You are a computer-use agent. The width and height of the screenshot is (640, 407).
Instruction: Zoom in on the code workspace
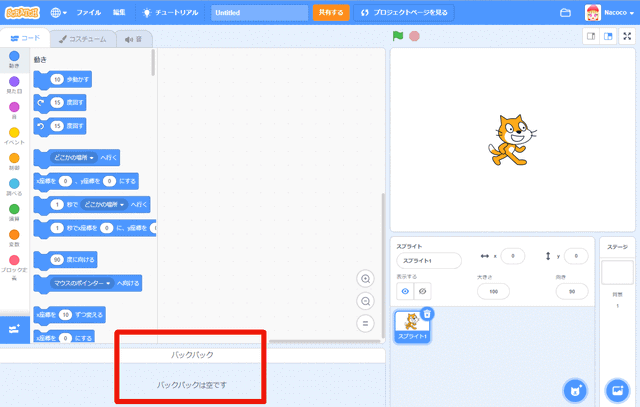pos(366,279)
